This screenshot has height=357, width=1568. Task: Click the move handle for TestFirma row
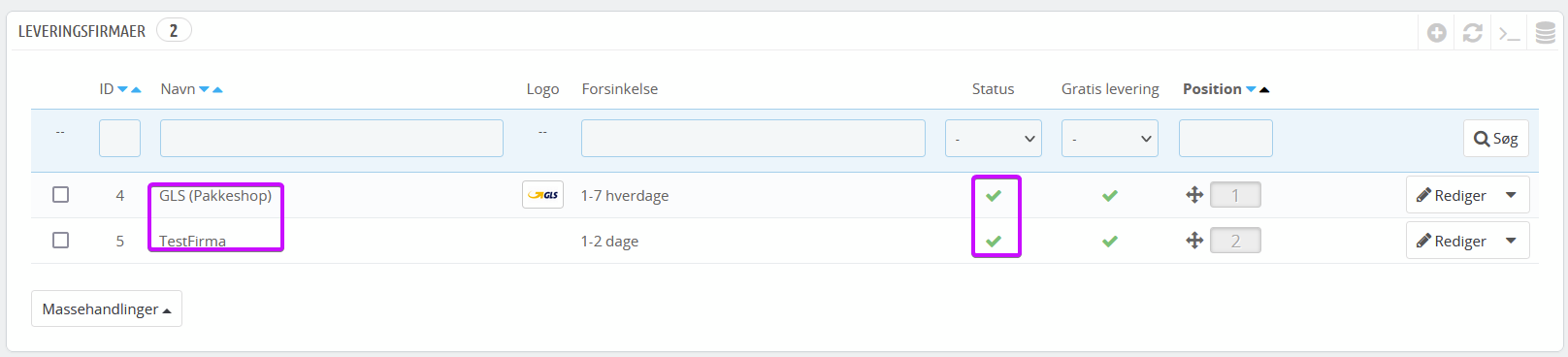[x=1194, y=241]
